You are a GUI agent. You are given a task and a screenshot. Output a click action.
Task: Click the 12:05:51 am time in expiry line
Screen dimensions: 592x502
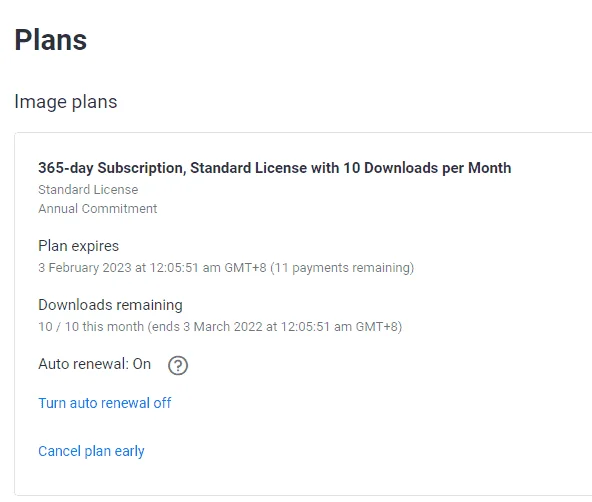click(185, 268)
